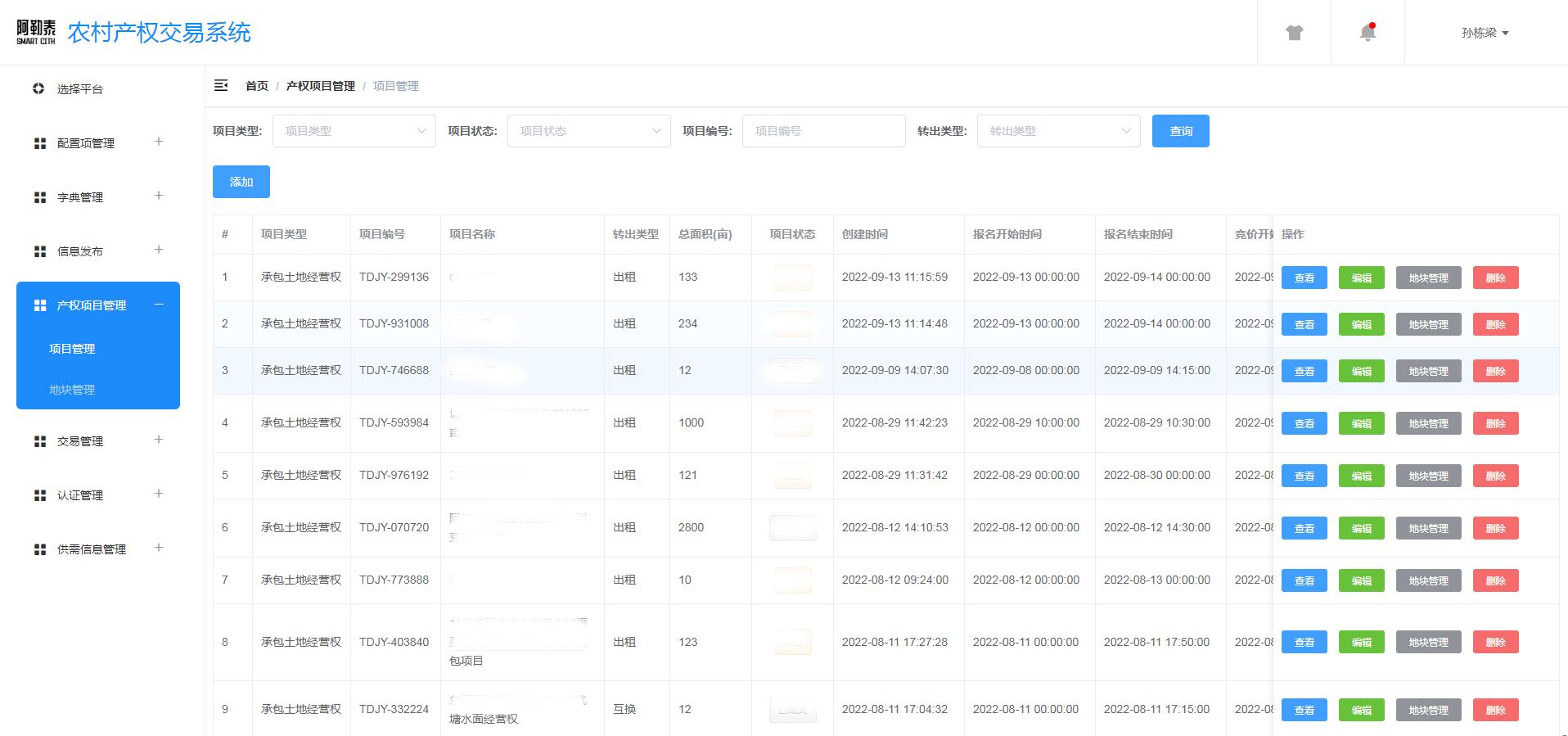
Task: Click 产权项目管理 breadcrumb
Action: pos(321,86)
